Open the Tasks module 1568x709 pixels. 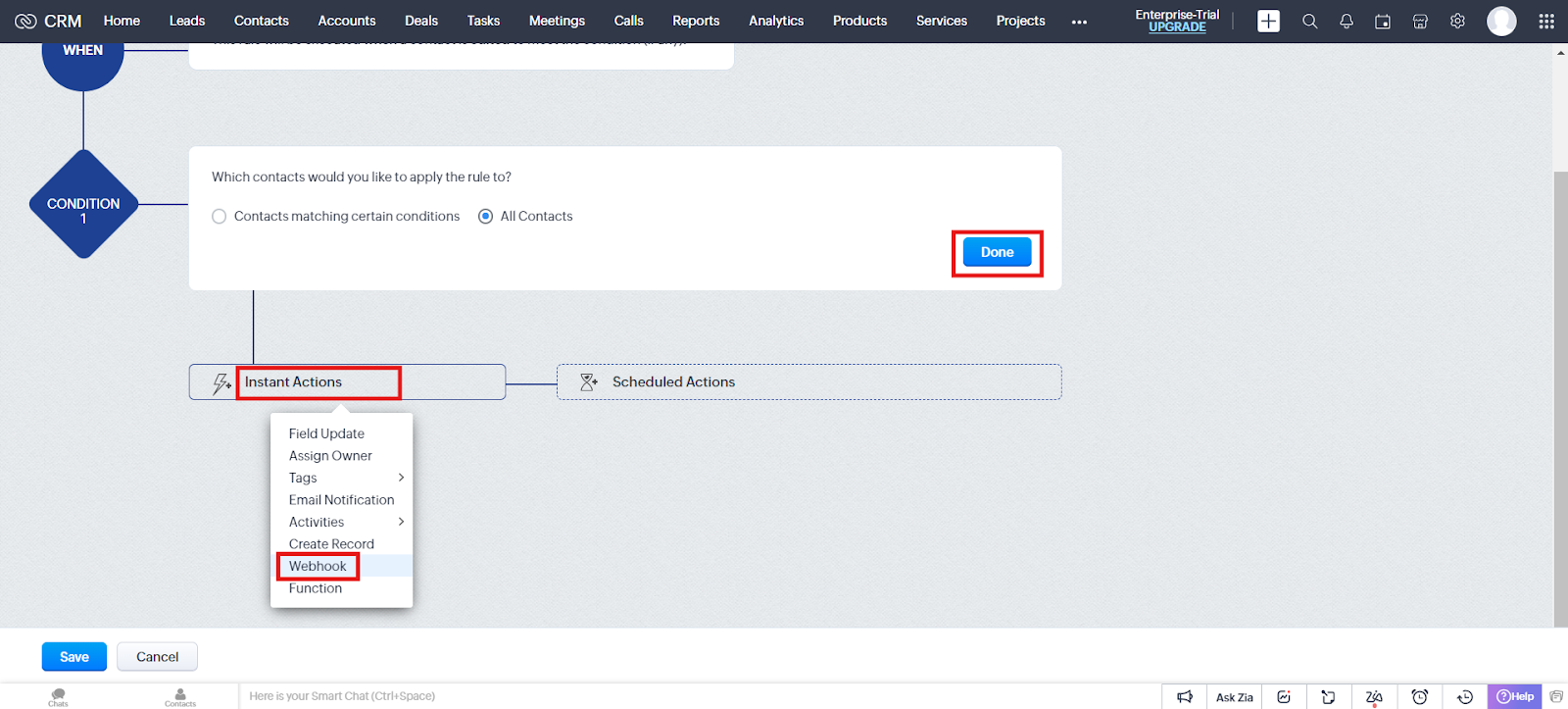pos(483,21)
